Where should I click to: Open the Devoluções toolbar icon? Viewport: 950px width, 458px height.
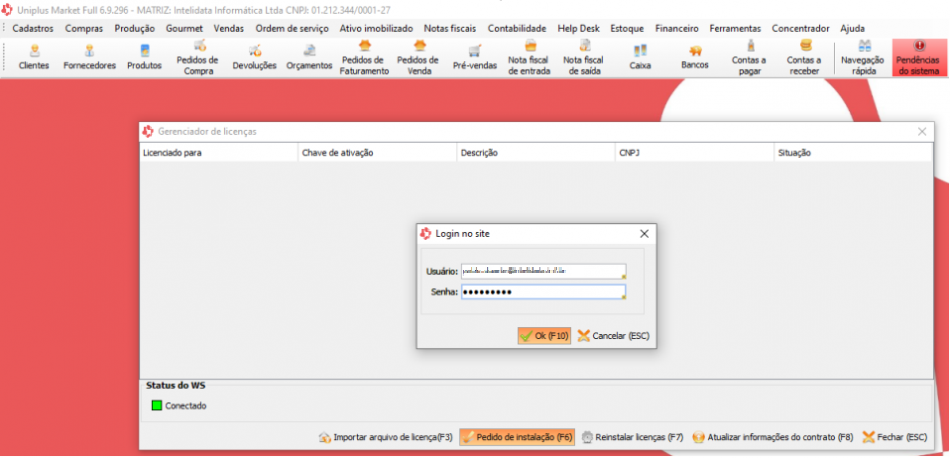pyautogui.click(x=254, y=58)
